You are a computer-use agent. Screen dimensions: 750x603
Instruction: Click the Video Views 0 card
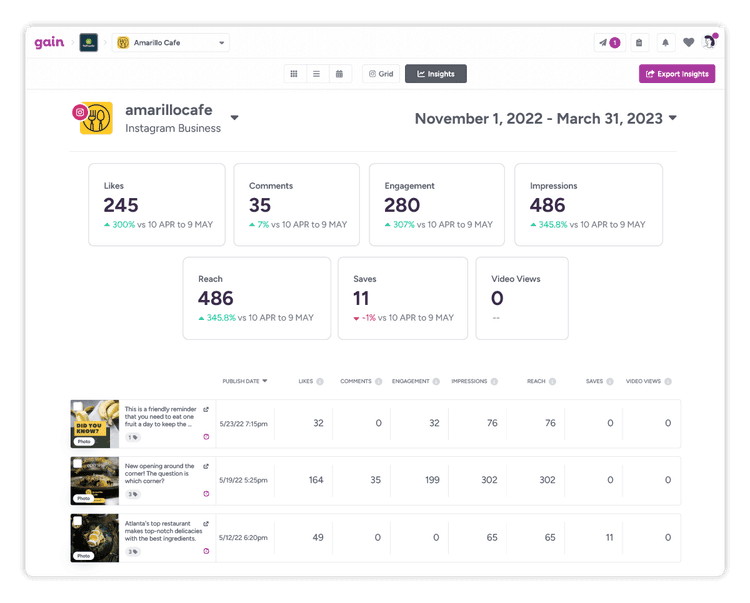click(x=522, y=298)
